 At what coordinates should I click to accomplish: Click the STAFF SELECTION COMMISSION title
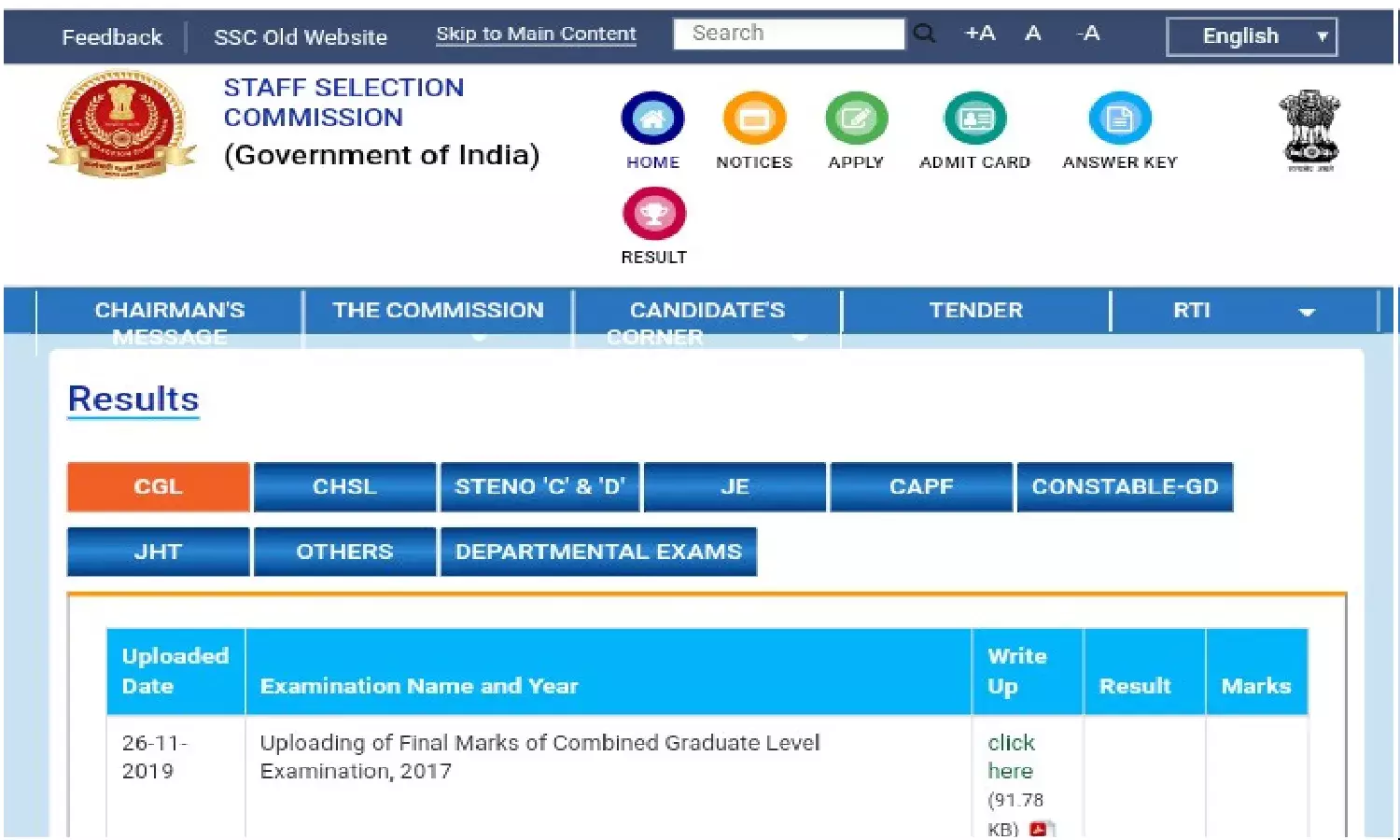pos(343,102)
